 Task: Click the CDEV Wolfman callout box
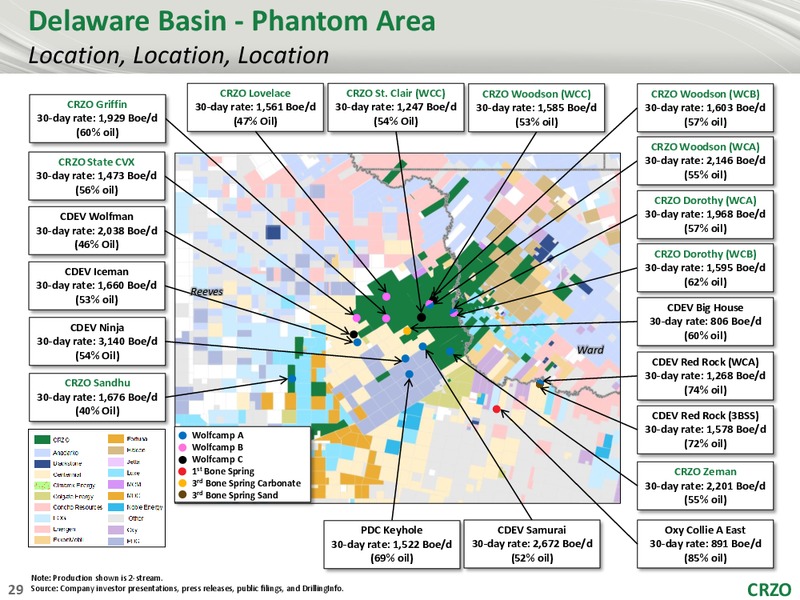(96, 231)
